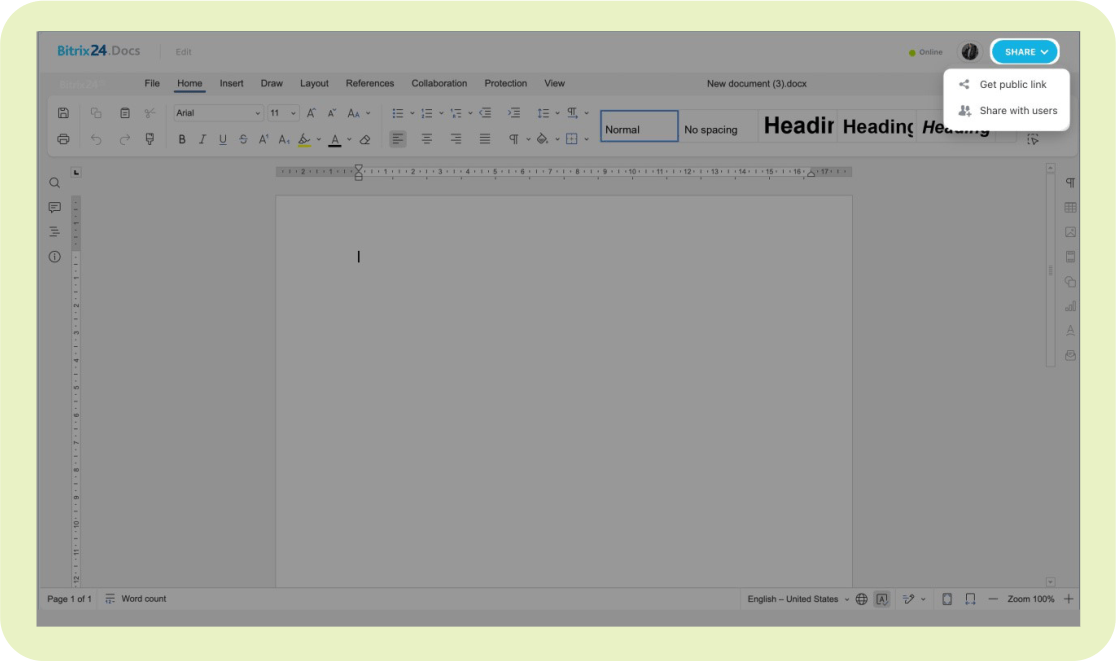Open the References tab
Viewport: 1116px width, 662px height.
click(x=370, y=83)
